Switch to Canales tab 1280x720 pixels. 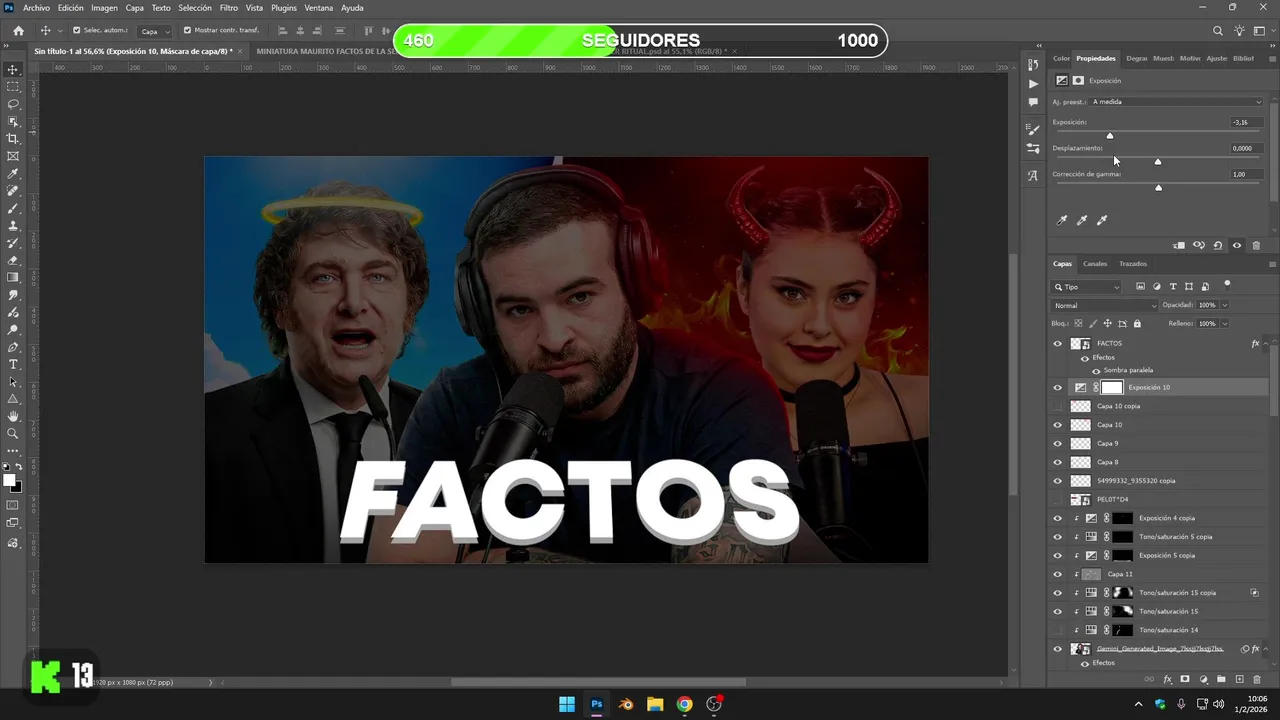click(1095, 264)
